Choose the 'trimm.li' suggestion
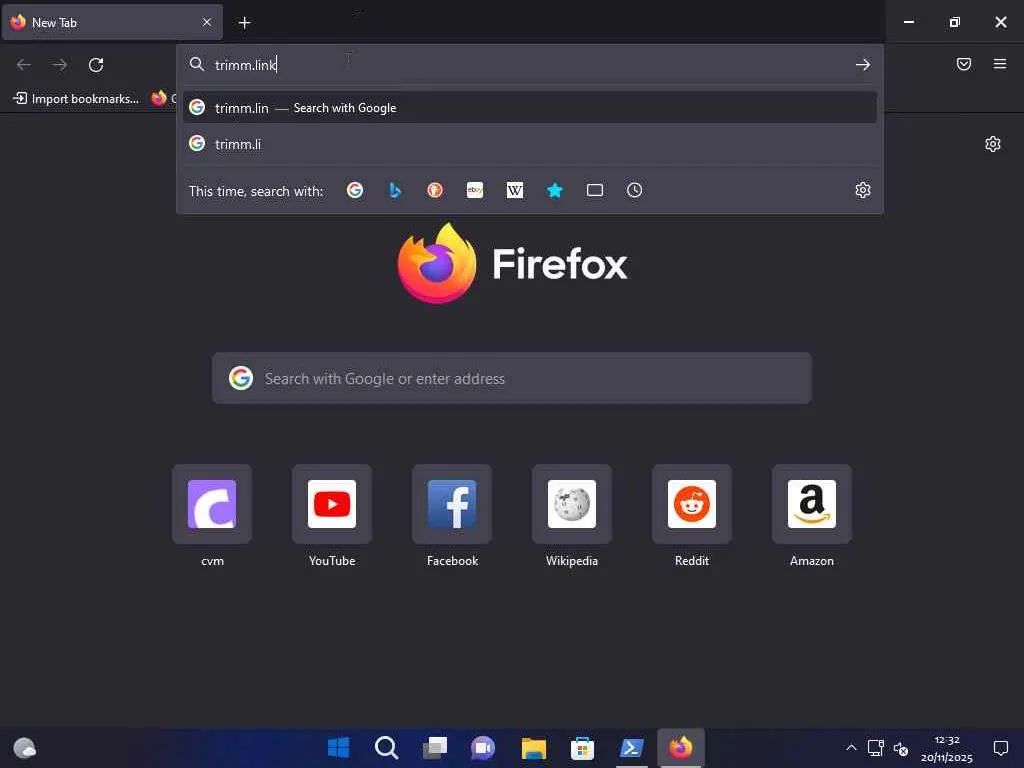The width and height of the screenshot is (1024, 768). (x=530, y=144)
